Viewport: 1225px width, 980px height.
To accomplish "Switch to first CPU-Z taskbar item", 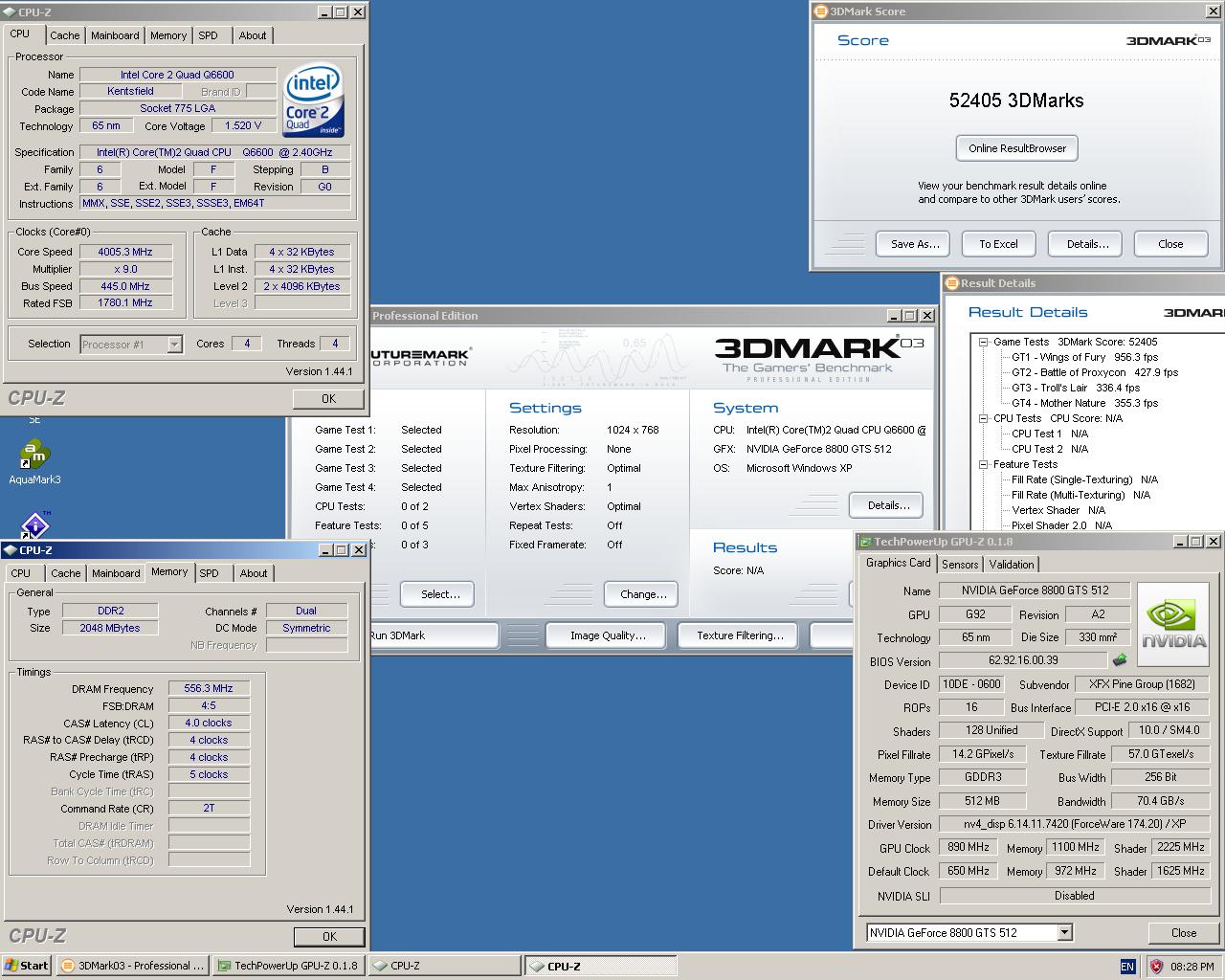I will (x=443, y=966).
